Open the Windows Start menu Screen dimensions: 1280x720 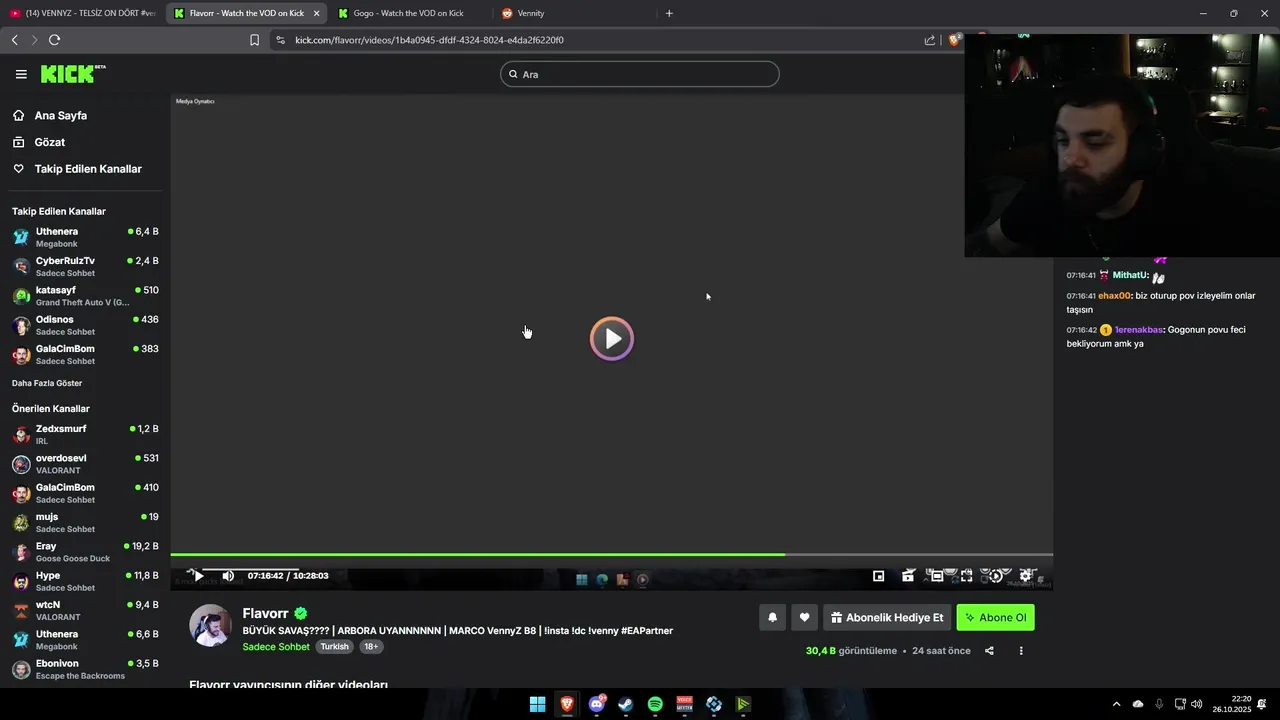(x=537, y=704)
